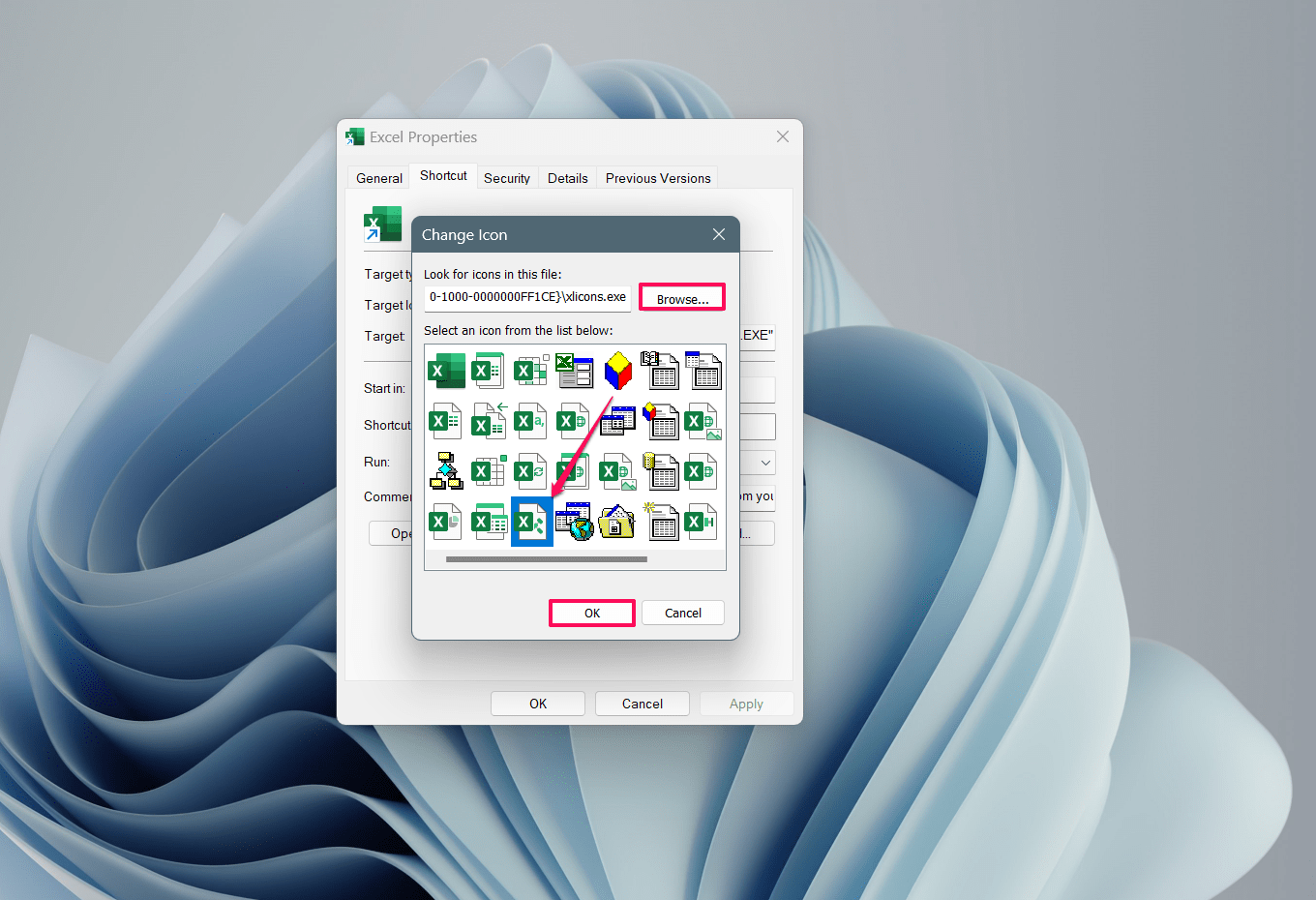This screenshot has width=1316, height=900.
Task: Open the Security tab
Action: (x=506, y=178)
